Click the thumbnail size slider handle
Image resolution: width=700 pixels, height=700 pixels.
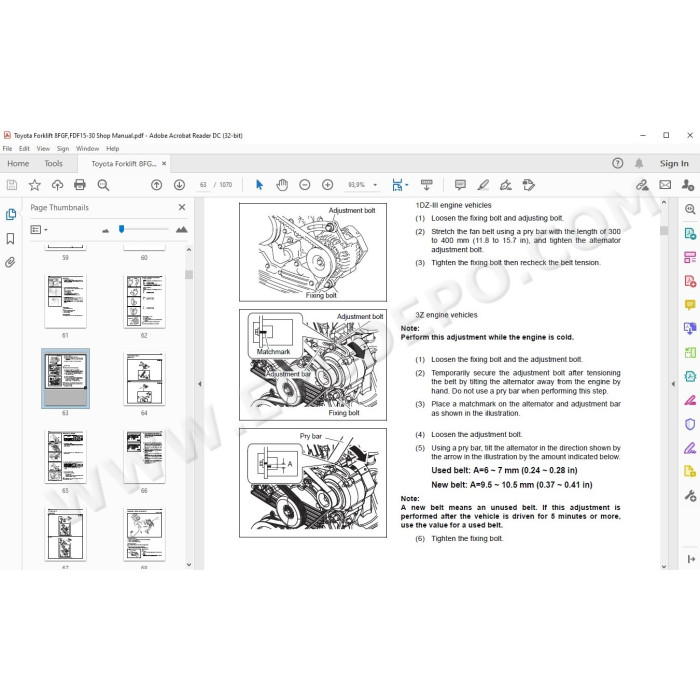coord(121,229)
